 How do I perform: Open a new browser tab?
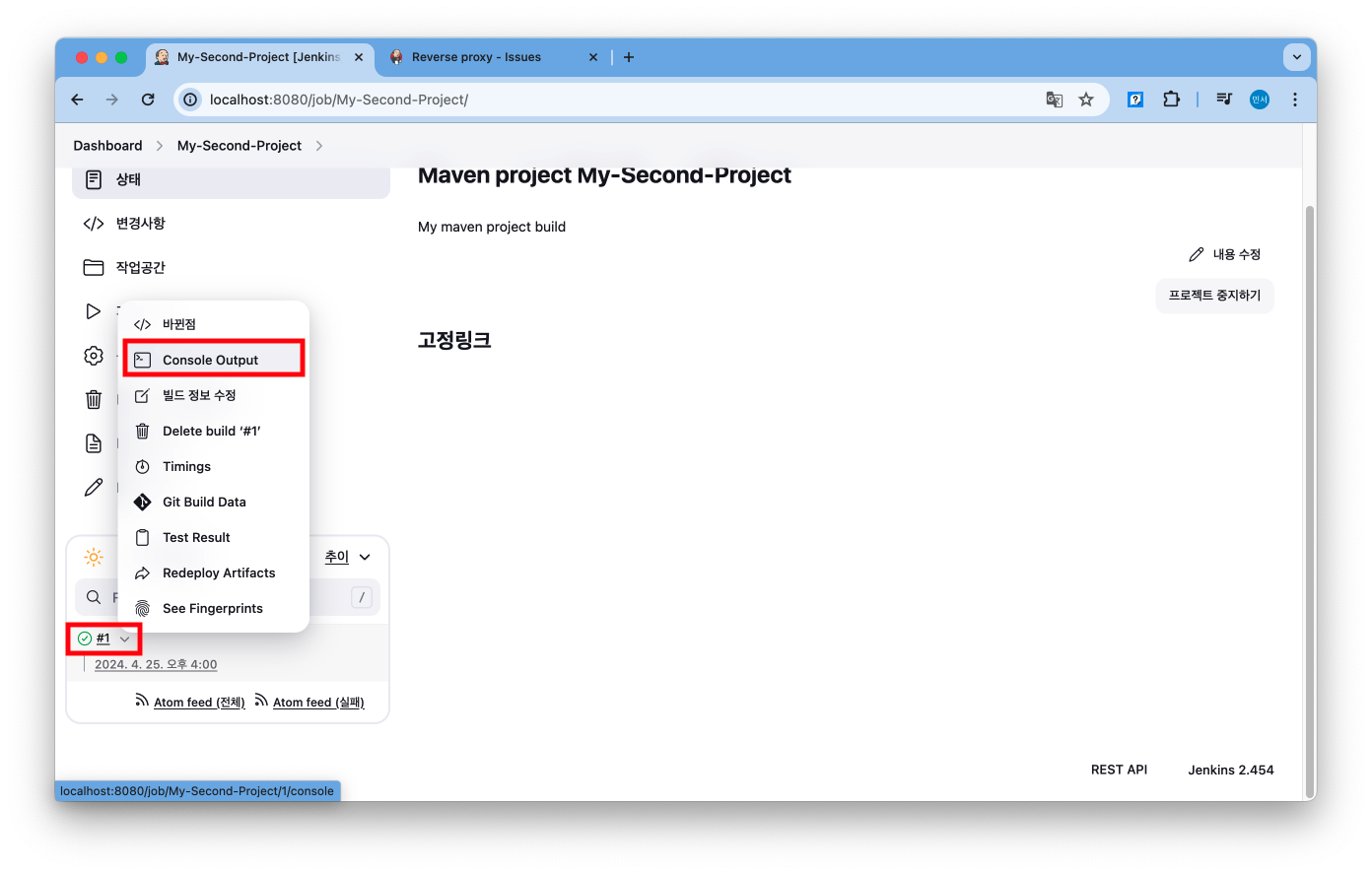coord(629,57)
